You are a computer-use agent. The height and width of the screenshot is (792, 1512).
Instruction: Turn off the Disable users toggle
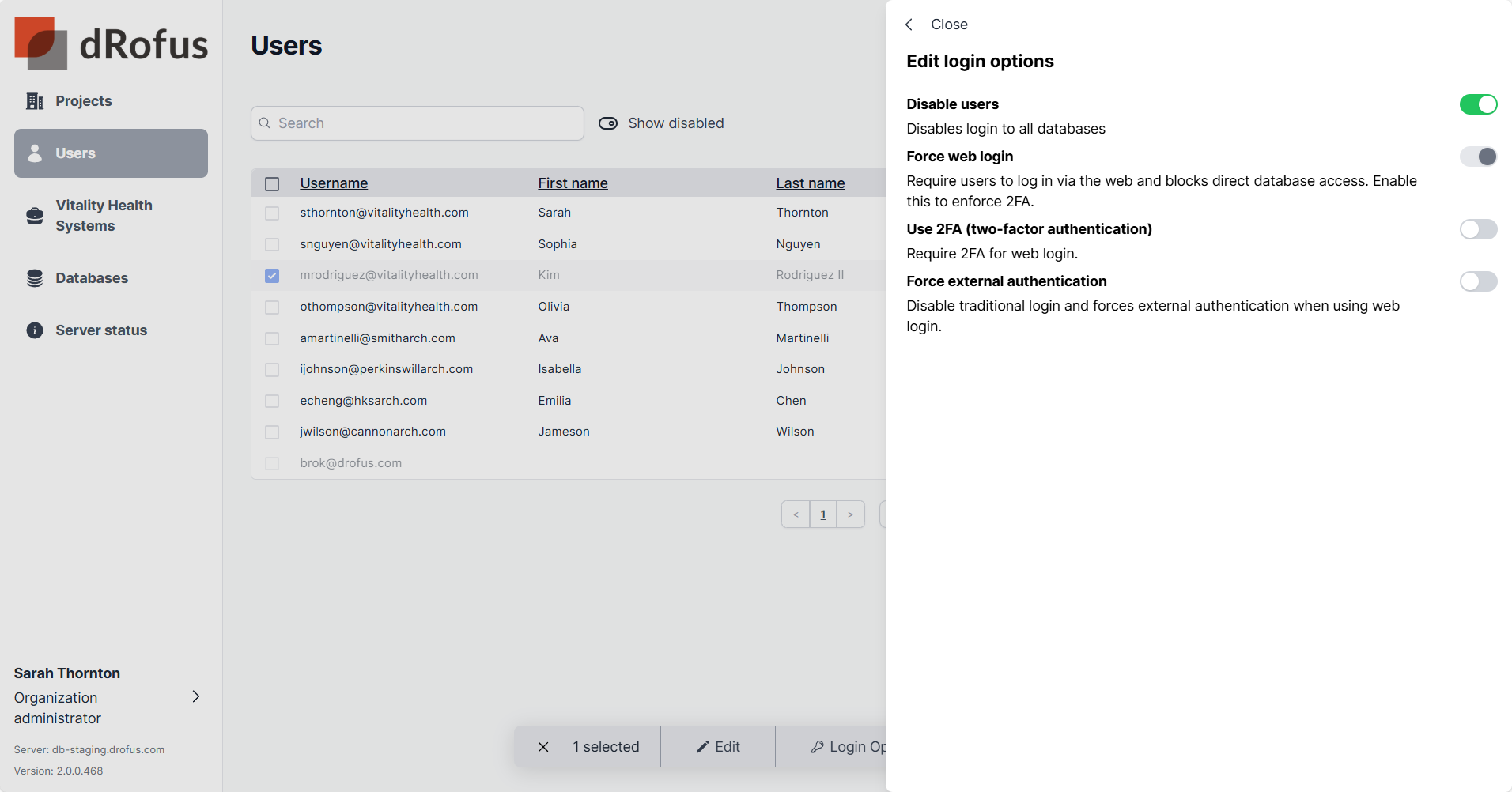tap(1477, 104)
